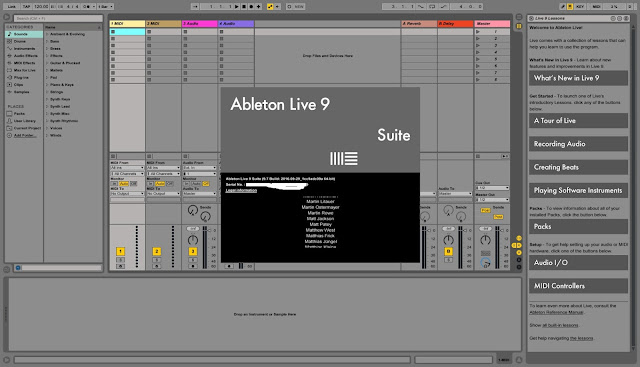The height and width of the screenshot is (367, 640).
Task: Select Sounds category in browser
Action: (24, 34)
